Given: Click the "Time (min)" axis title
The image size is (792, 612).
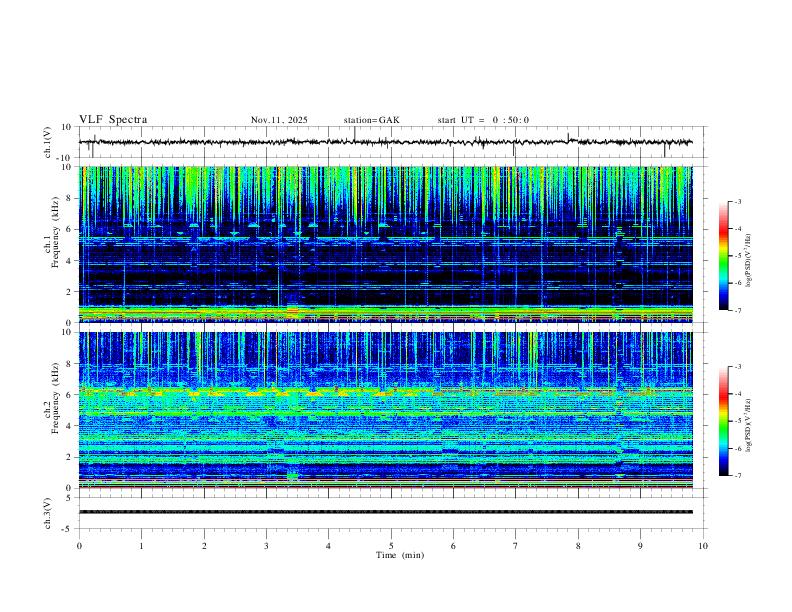Looking at the screenshot, I should [400, 555].
